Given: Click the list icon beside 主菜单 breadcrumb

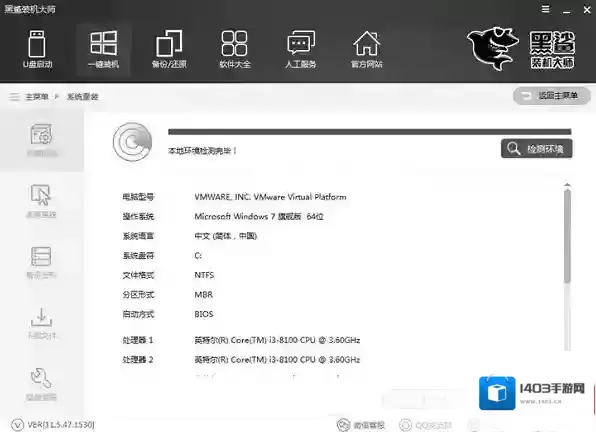Looking at the screenshot, I should [x=14, y=97].
